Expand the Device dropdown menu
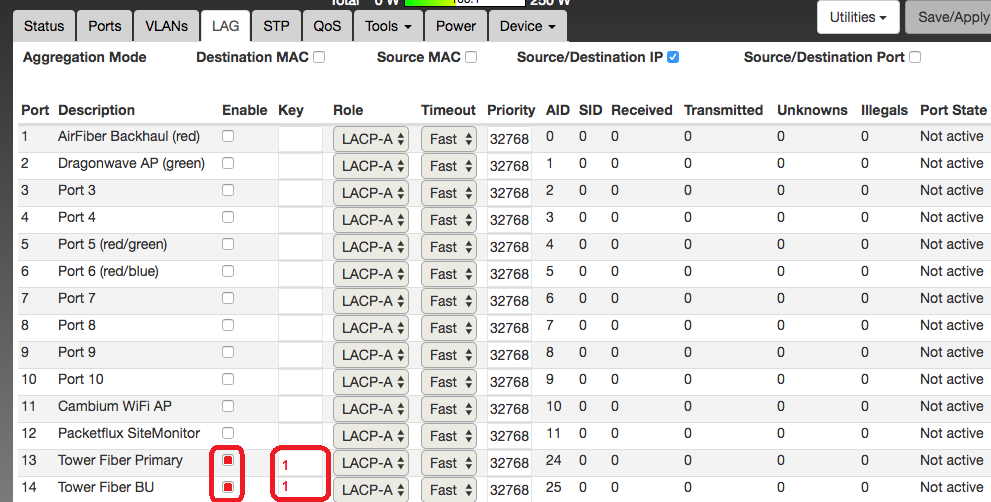 [x=528, y=25]
